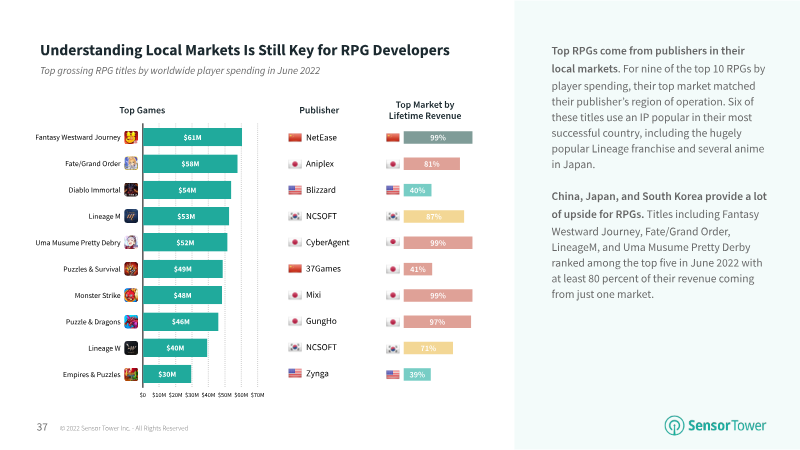Click the Sensor Tower logo
This screenshot has width=800, height=450.
tap(715, 425)
